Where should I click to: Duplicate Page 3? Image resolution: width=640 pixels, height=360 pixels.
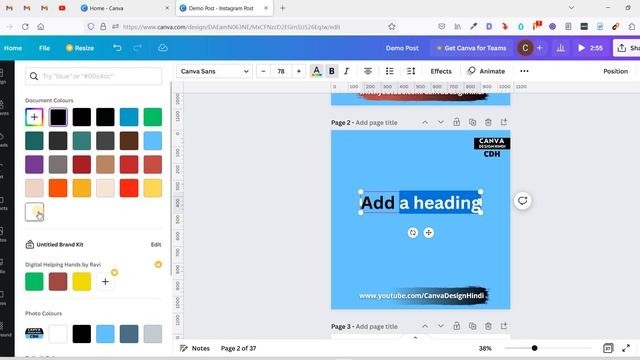[472, 326]
